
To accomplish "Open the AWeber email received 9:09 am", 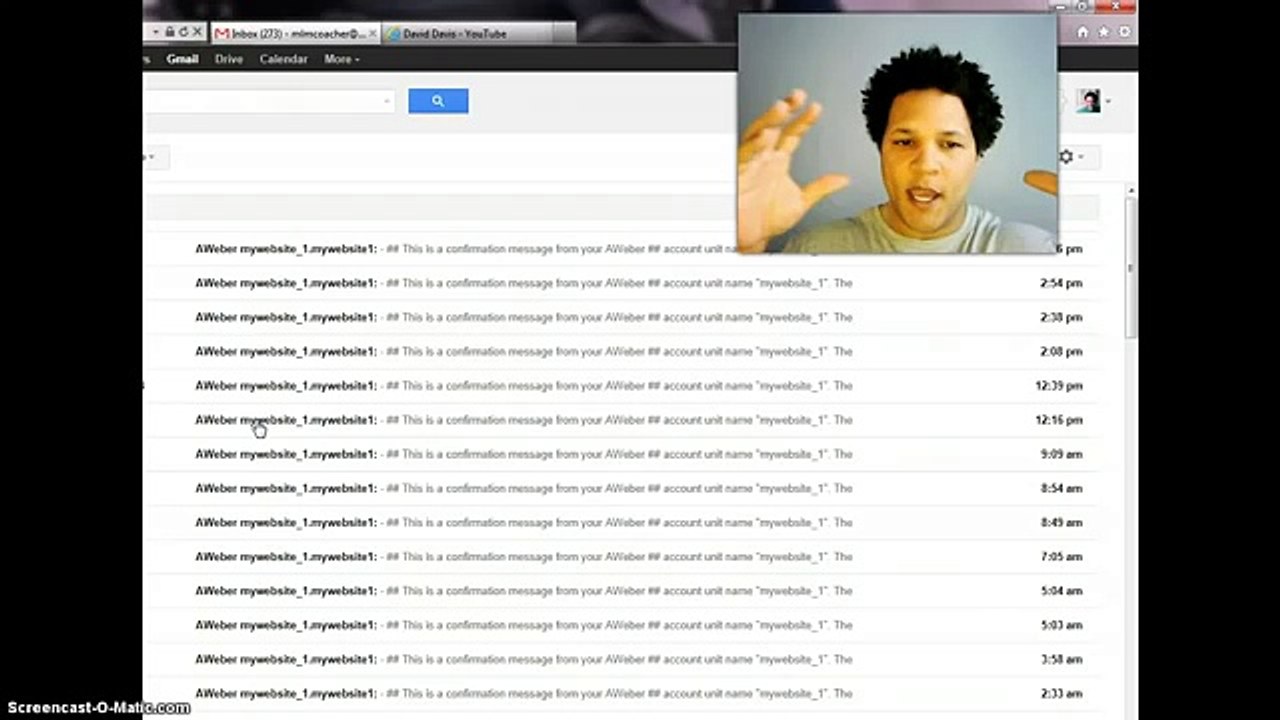I will (620, 454).
